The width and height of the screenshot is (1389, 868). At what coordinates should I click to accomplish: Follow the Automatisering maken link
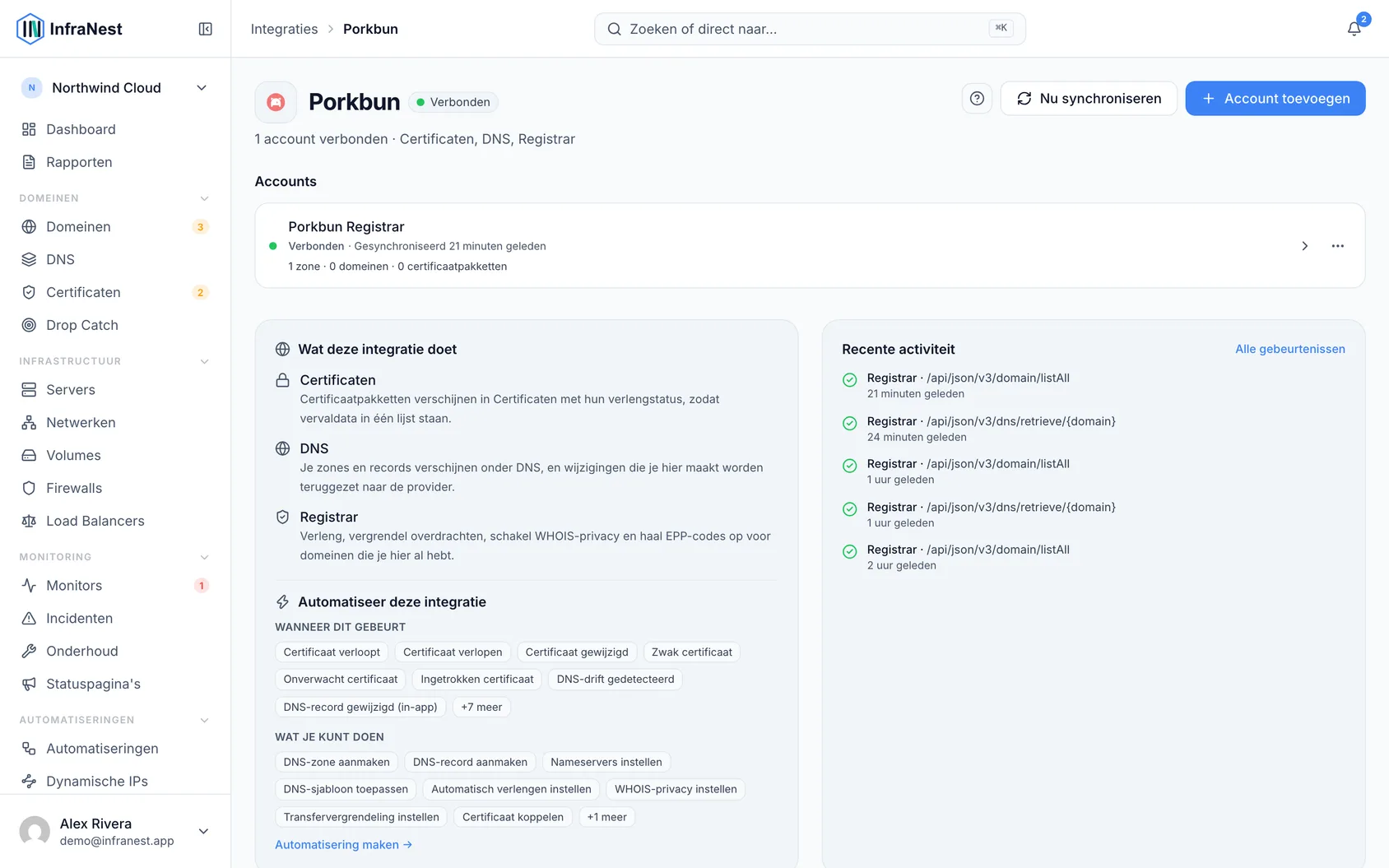(343, 845)
